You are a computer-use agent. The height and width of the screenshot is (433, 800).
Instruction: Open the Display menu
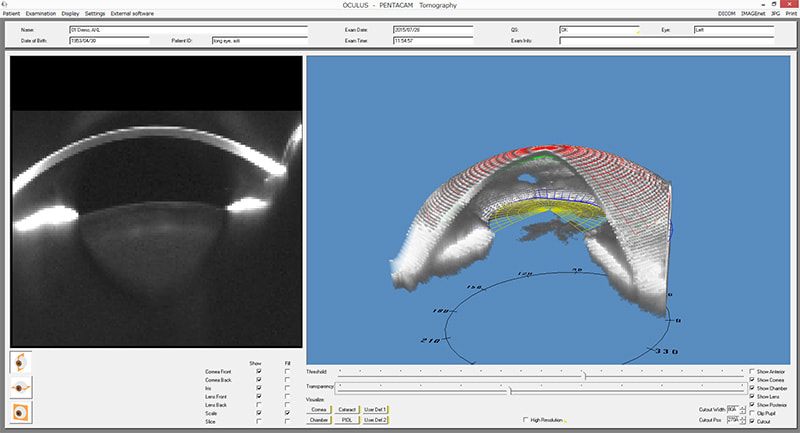pos(70,14)
